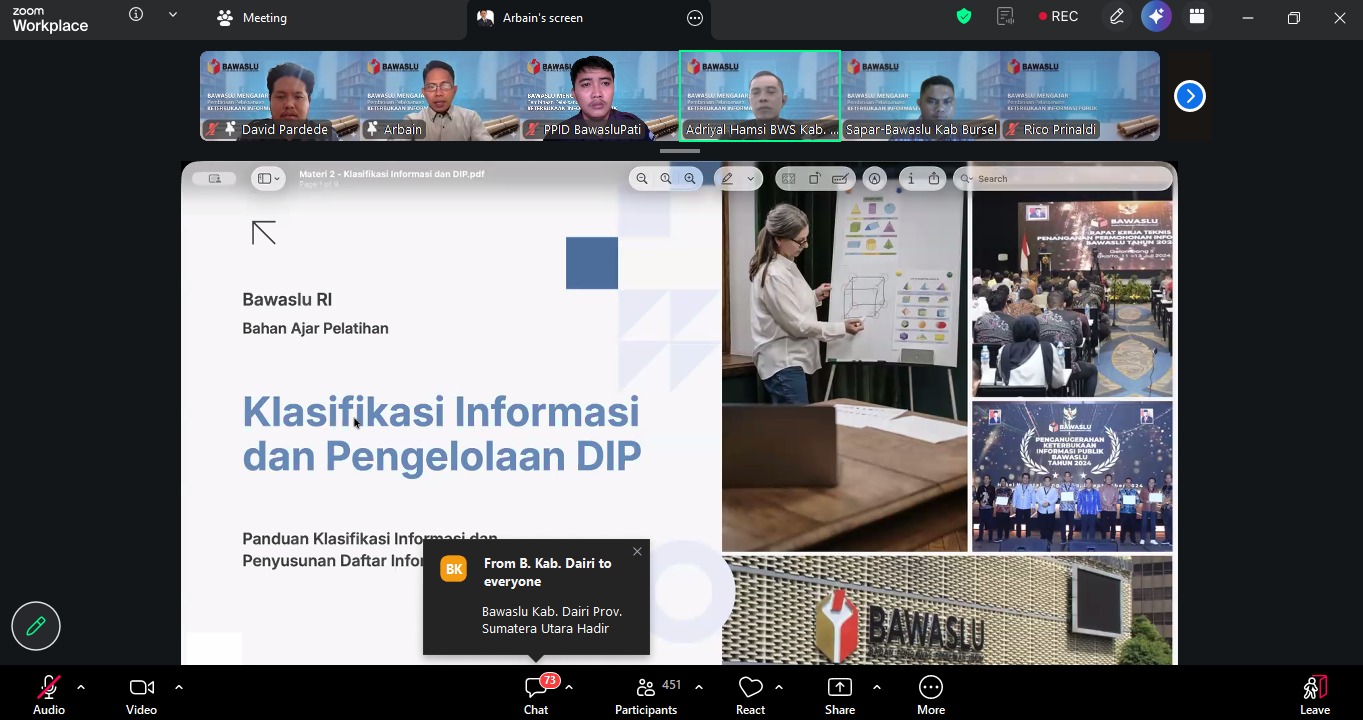Unmute microphone with Audio button

point(48,695)
